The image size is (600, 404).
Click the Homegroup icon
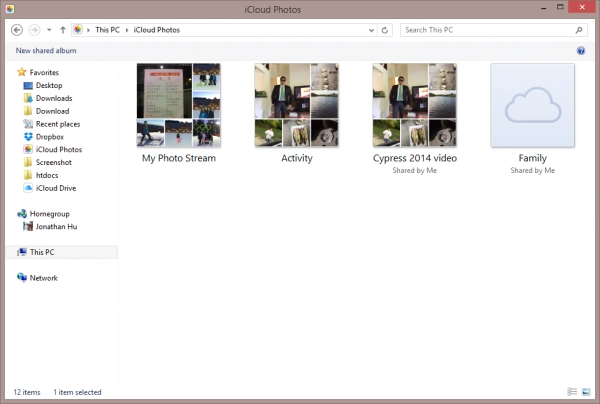point(22,213)
